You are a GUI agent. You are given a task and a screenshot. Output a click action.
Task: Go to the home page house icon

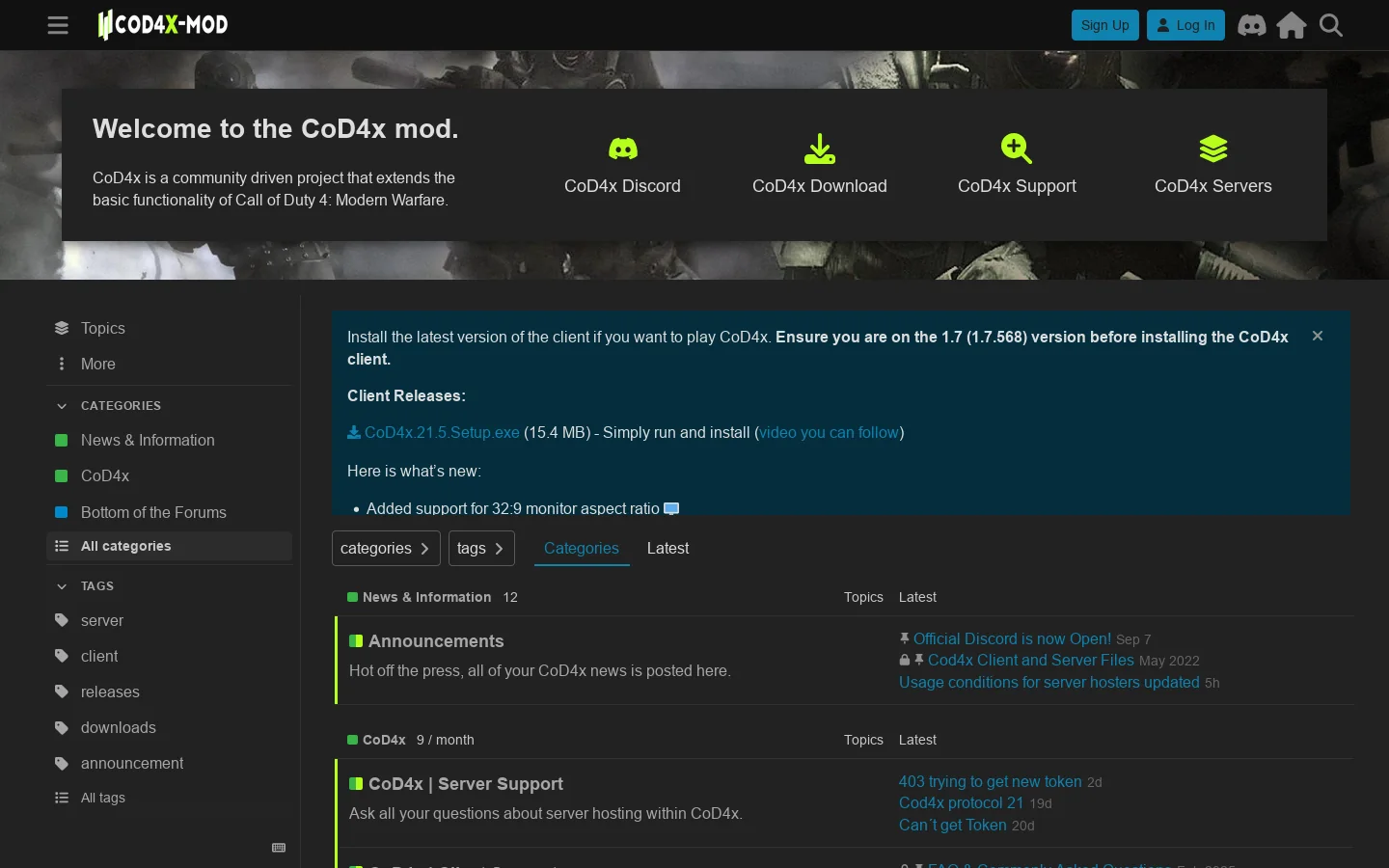1292,25
